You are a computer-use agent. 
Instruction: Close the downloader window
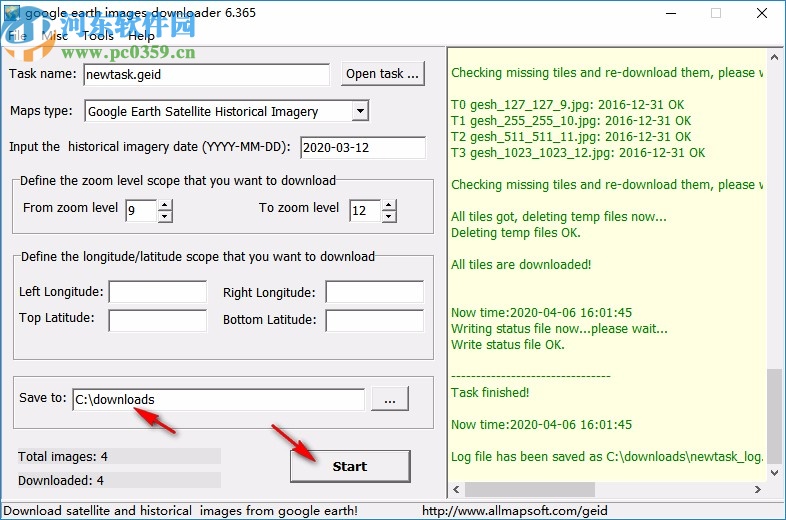762,14
